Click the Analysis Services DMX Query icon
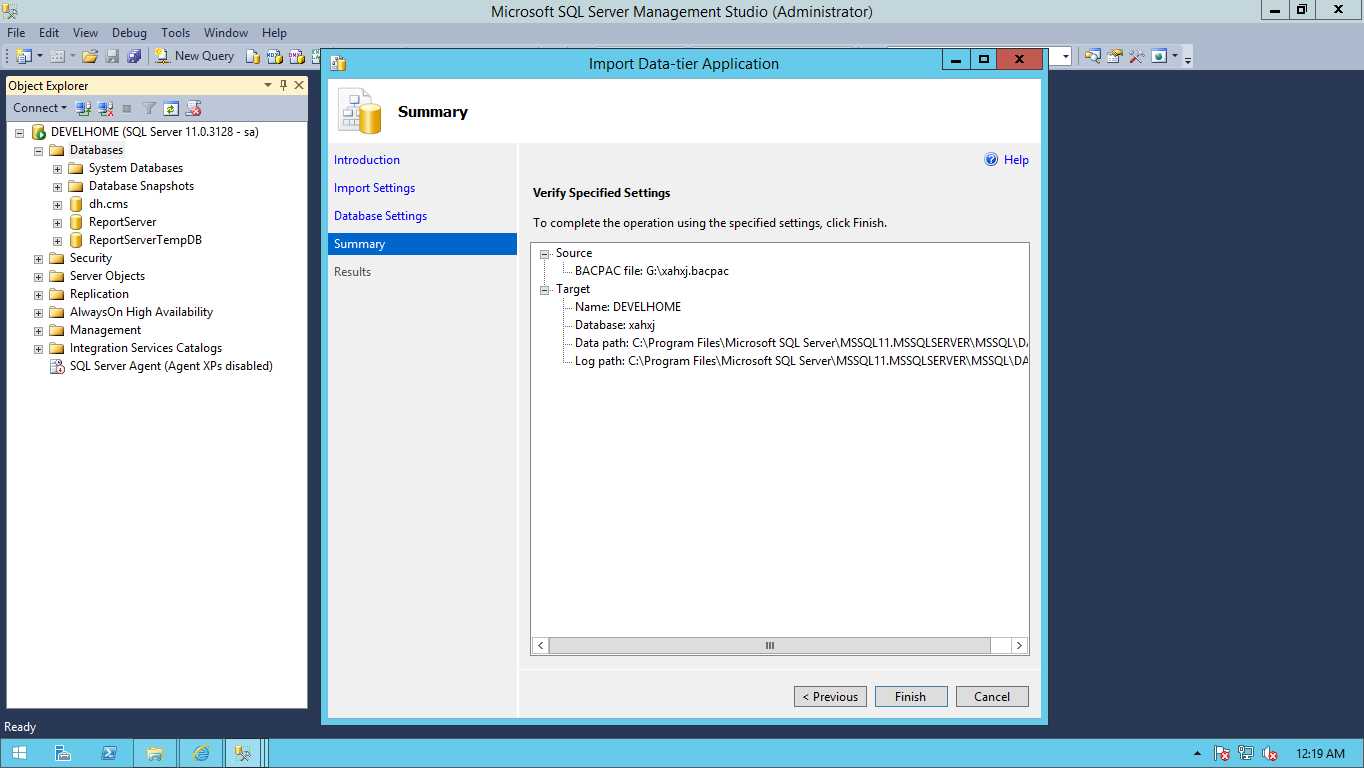Image resolution: width=1364 pixels, height=768 pixels. 297,56
